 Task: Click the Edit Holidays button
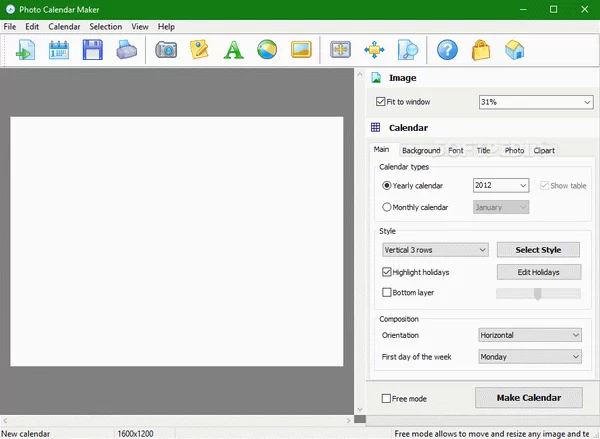(538, 272)
